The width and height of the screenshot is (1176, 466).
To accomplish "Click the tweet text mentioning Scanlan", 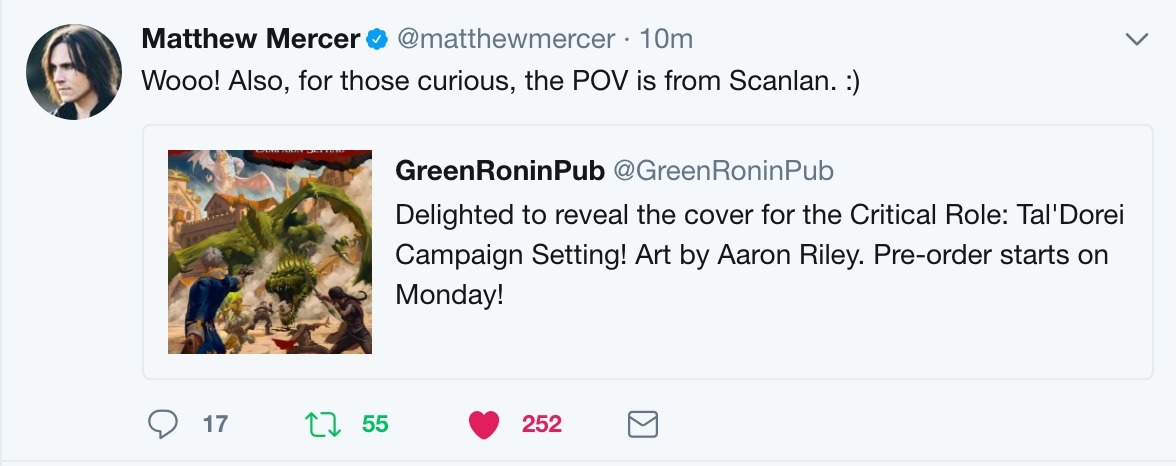I will (500, 81).
